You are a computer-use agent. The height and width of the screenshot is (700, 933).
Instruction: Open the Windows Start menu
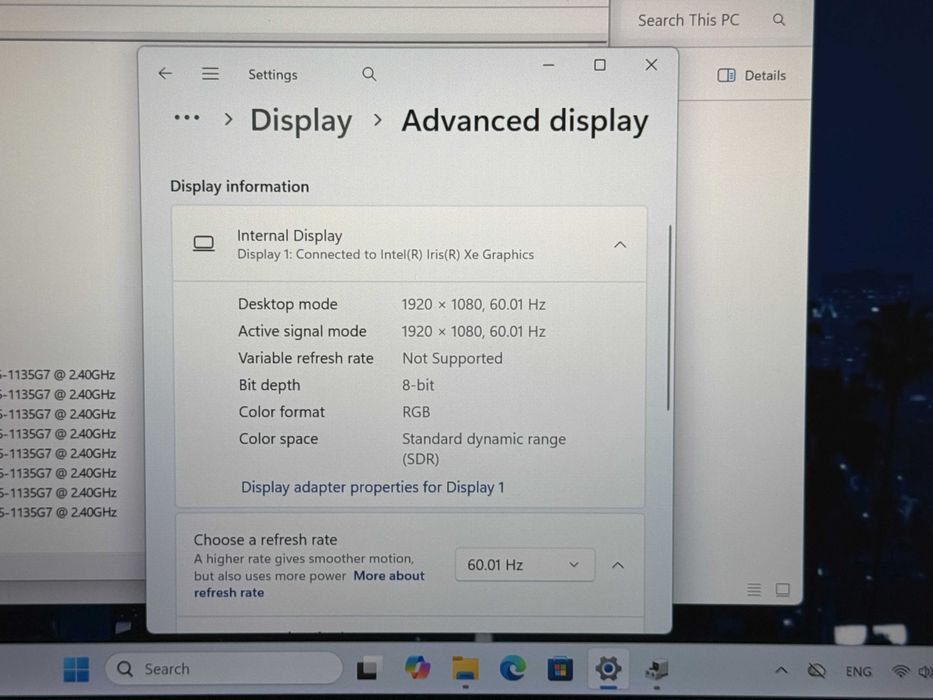tap(76, 670)
